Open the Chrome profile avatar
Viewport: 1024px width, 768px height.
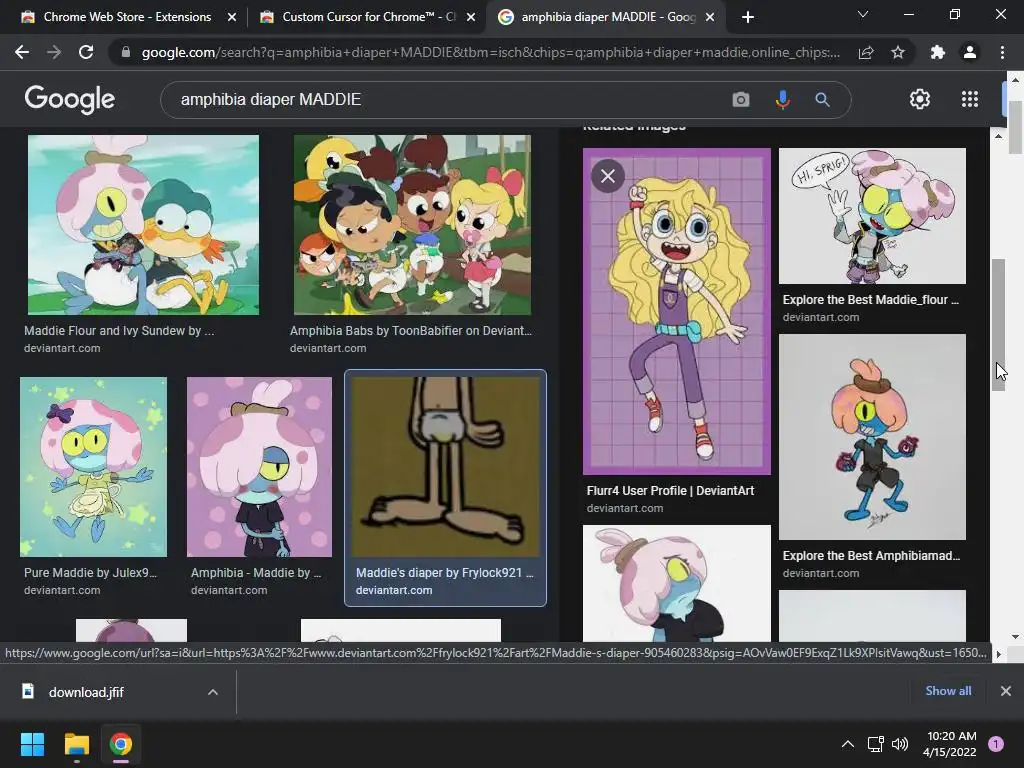click(970, 52)
